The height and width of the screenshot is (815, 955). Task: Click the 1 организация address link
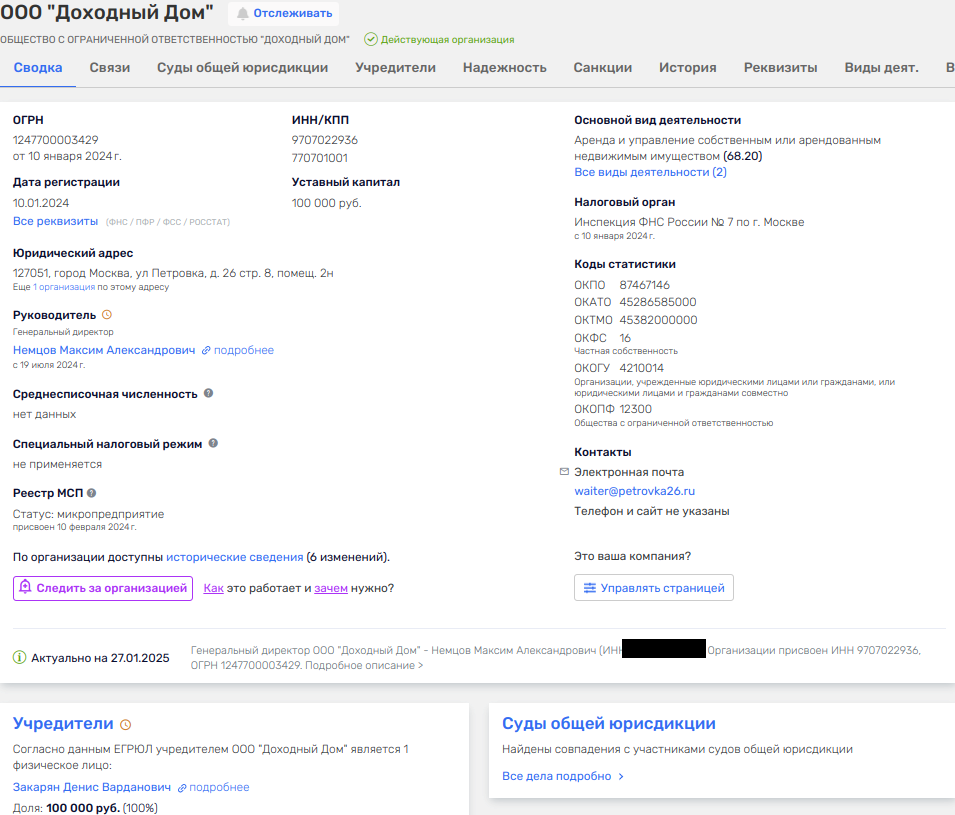(x=64, y=287)
